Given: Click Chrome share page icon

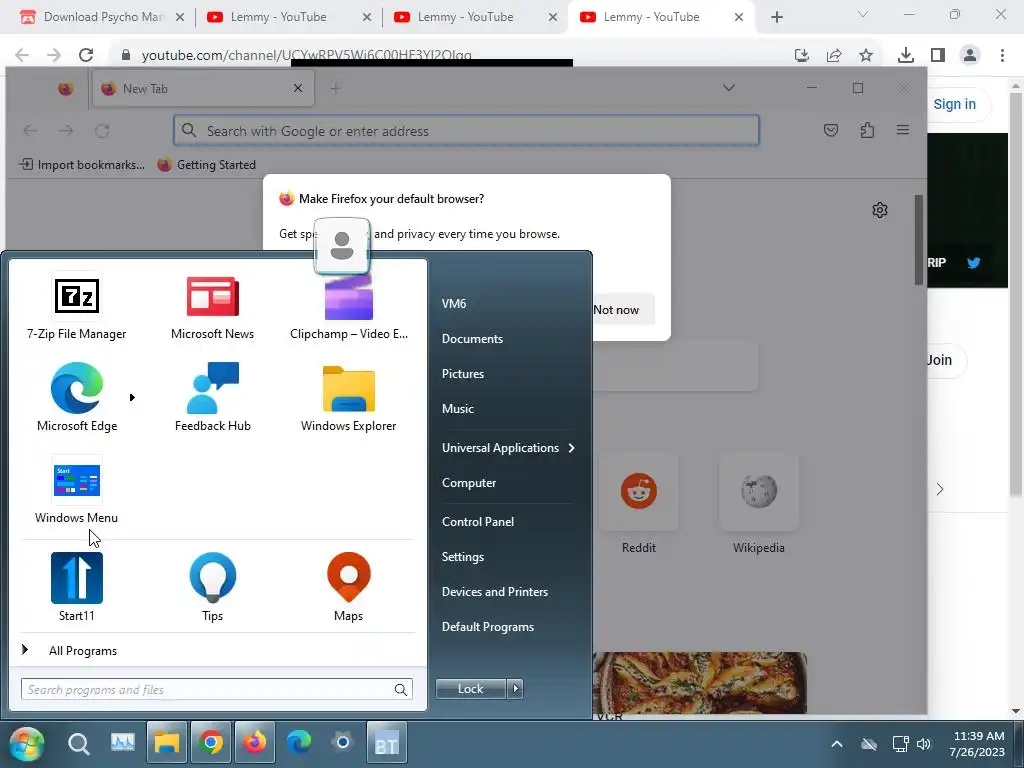Looking at the screenshot, I should (x=834, y=56).
